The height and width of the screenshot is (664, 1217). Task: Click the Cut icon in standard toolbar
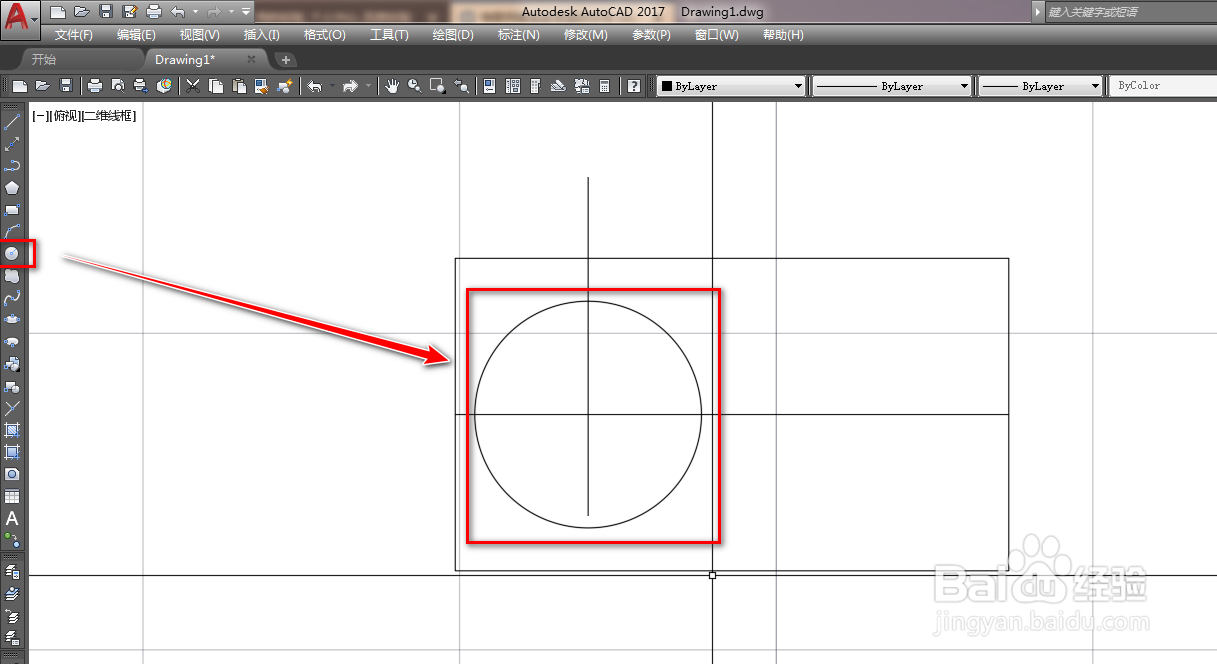193,86
